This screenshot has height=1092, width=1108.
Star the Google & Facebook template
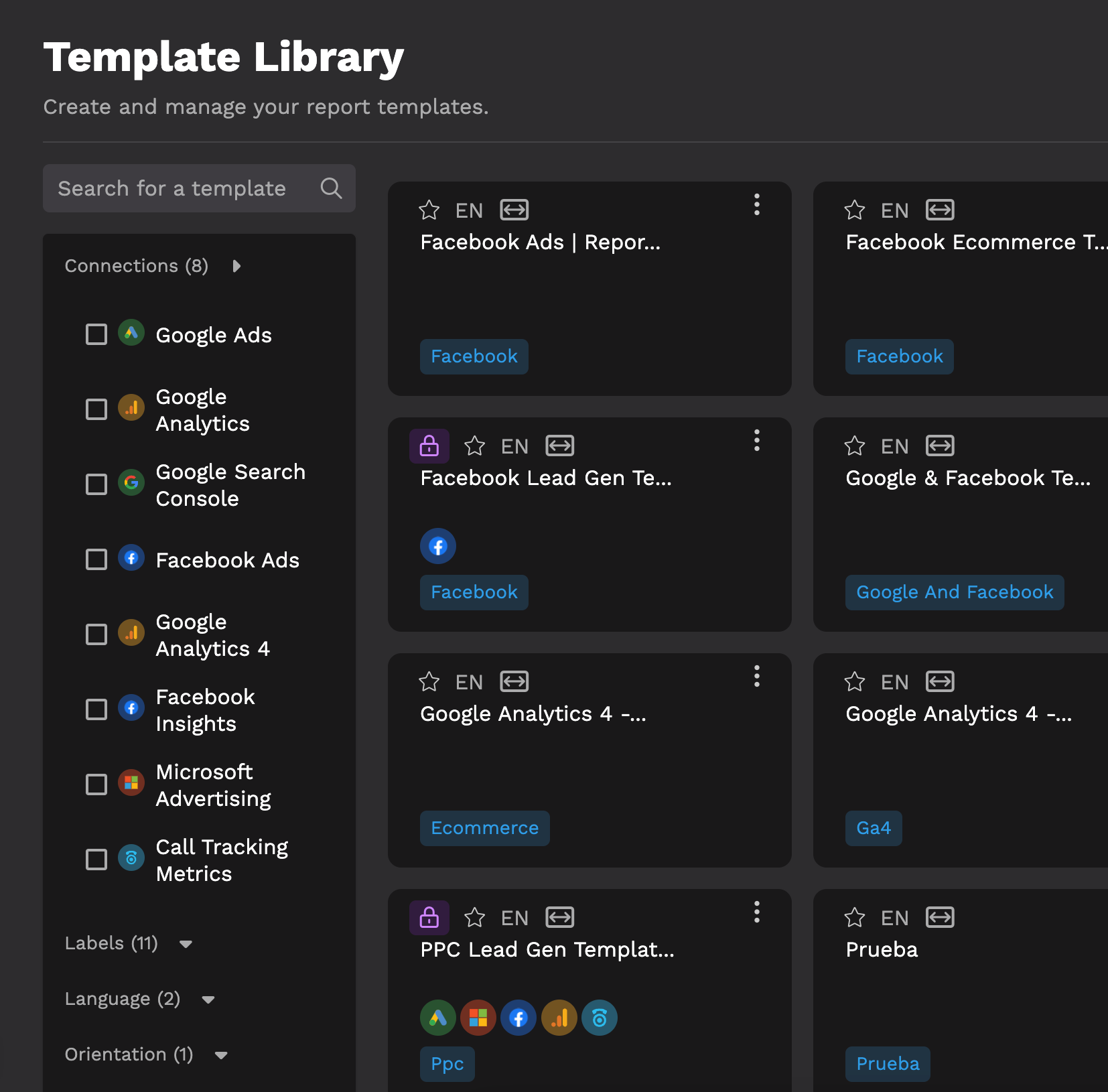tap(854, 446)
